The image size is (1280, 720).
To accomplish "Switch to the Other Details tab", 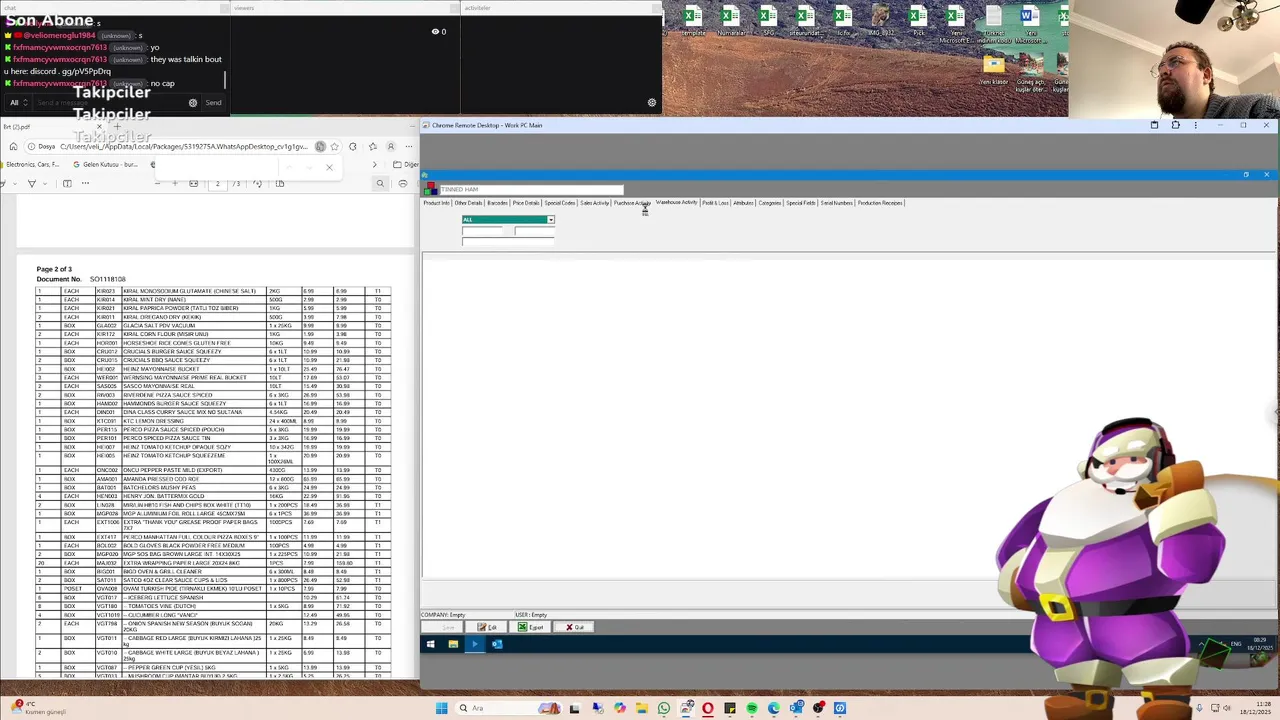I will click(x=468, y=203).
